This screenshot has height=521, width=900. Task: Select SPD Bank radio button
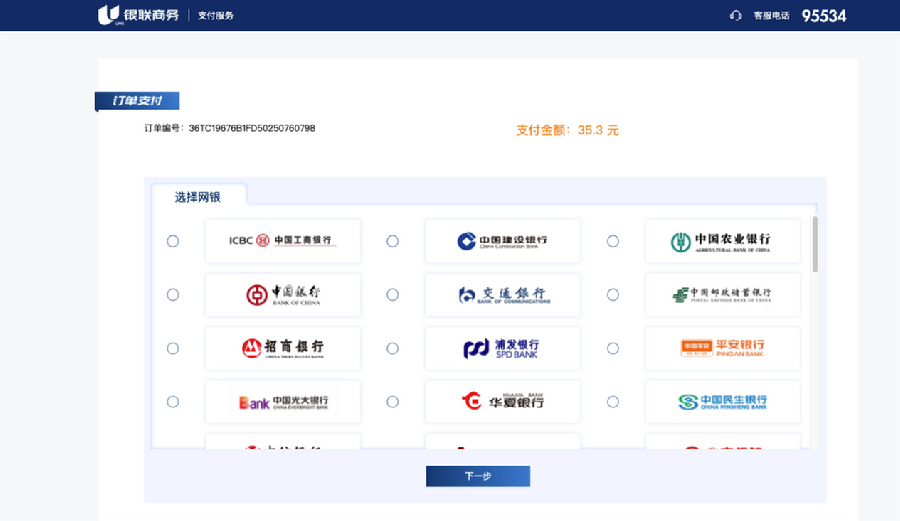coord(393,348)
